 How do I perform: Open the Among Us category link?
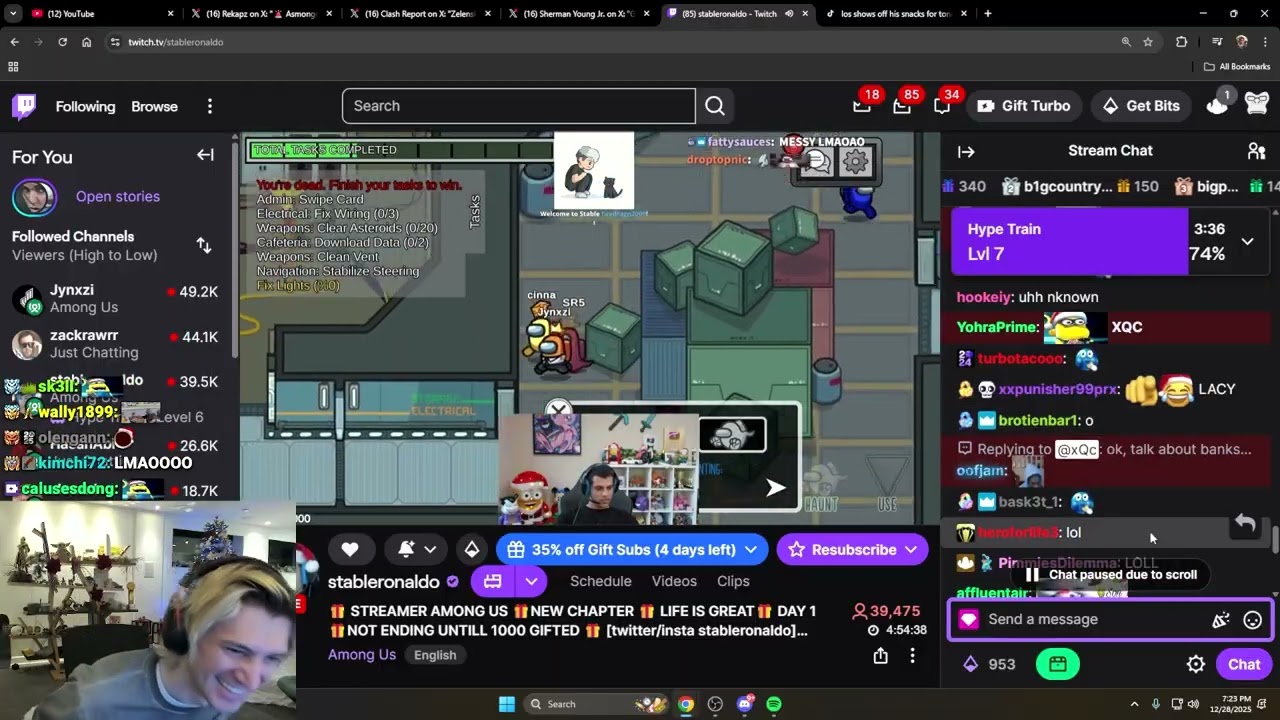tap(362, 654)
